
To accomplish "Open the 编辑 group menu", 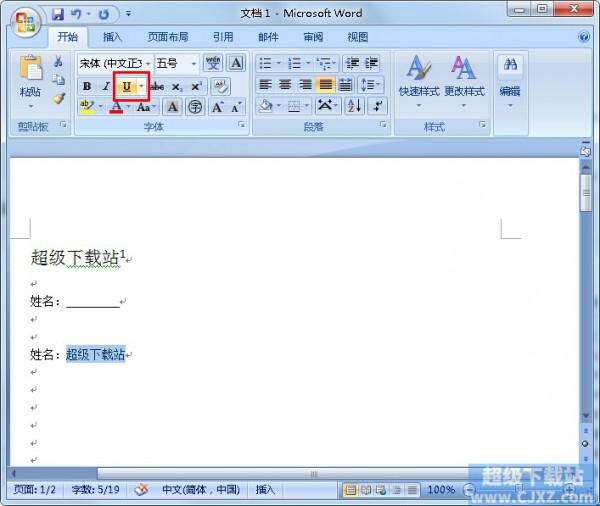I will [x=510, y=82].
